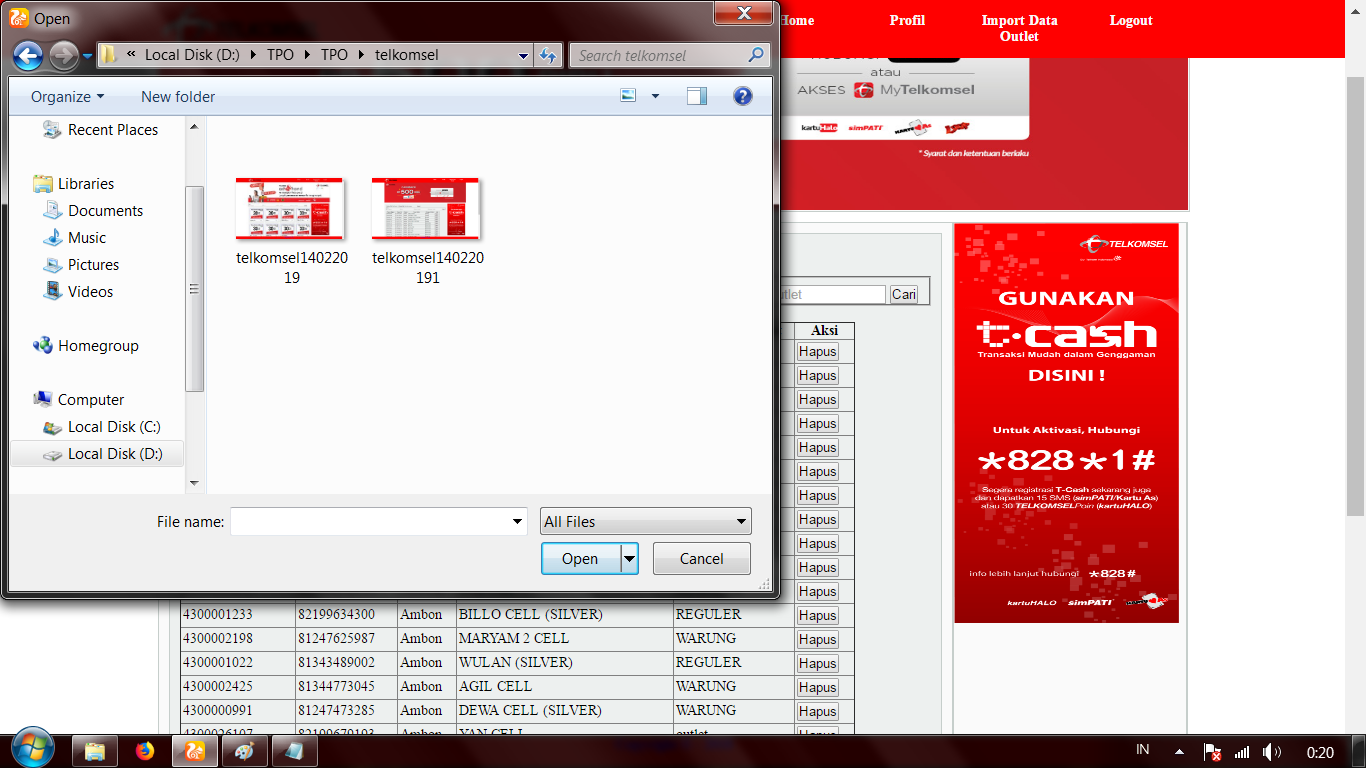1366x768 pixels.
Task: Change your view using the view icon
Action: [628, 96]
